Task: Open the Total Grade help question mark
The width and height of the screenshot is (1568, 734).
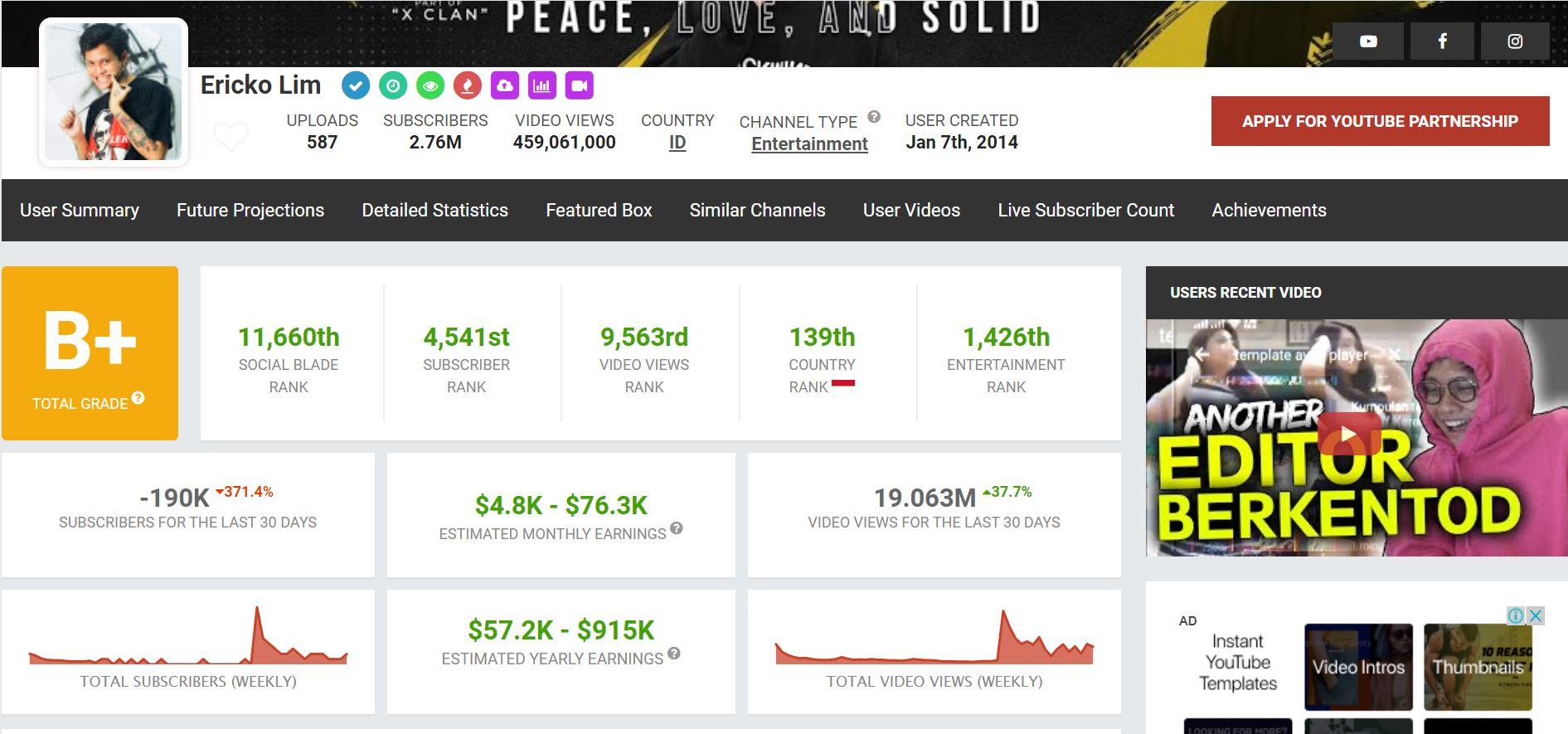Action: point(138,398)
